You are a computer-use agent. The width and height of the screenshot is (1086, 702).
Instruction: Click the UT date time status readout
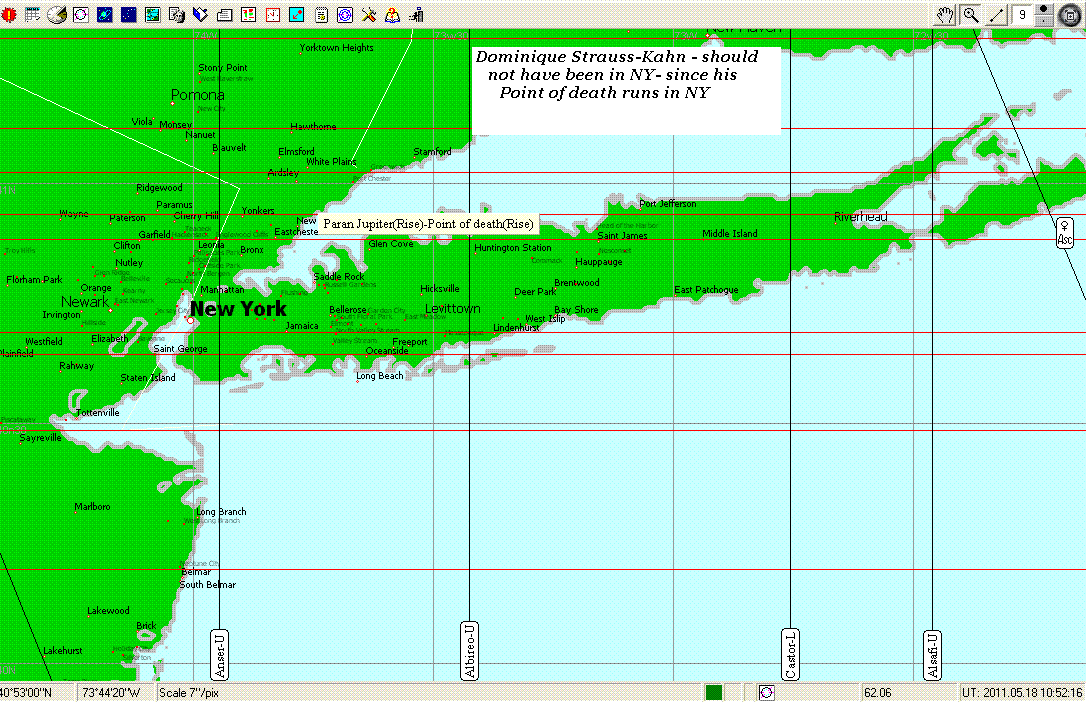tap(1022, 692)
